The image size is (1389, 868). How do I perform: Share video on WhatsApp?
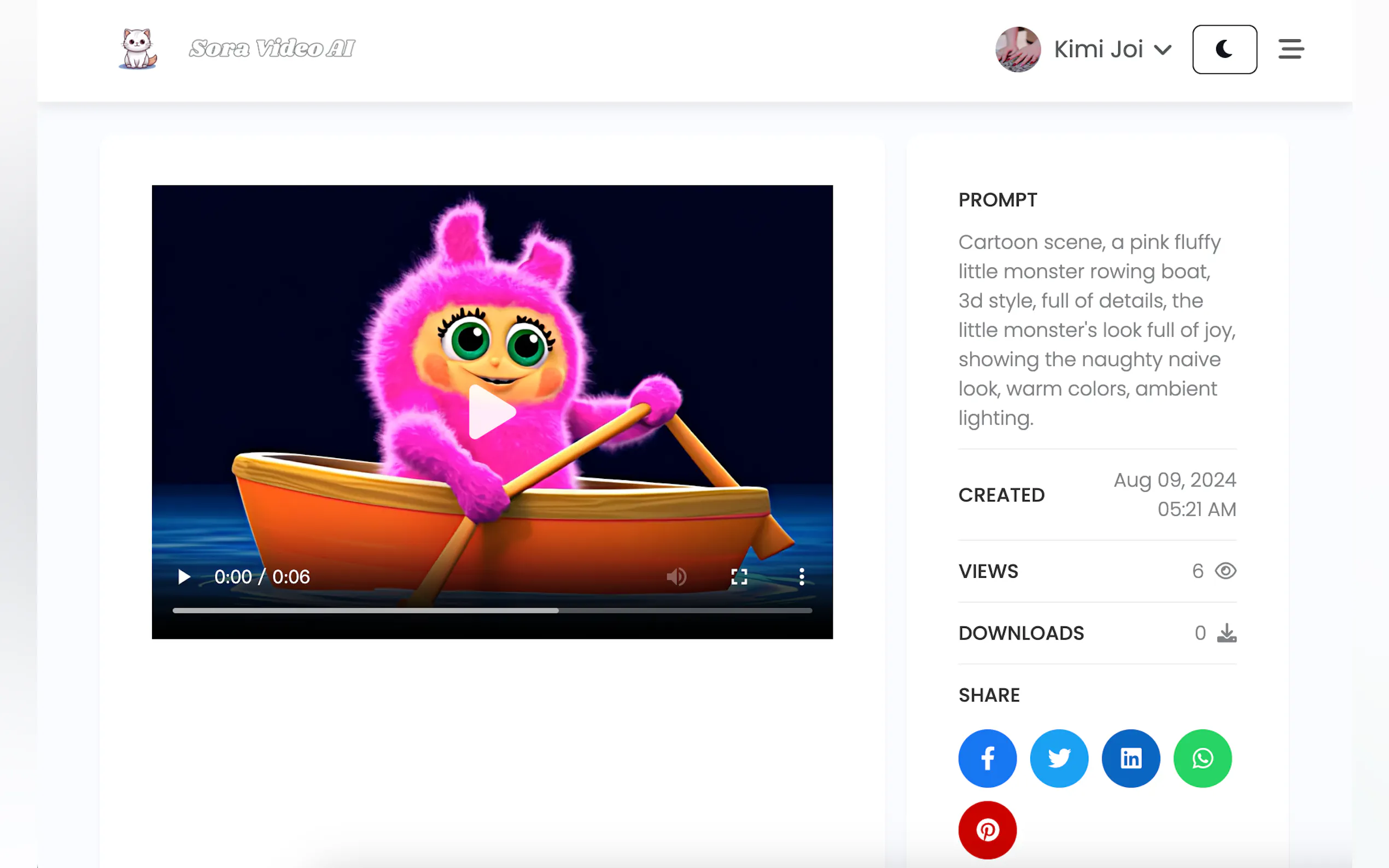pos(1203,758)
